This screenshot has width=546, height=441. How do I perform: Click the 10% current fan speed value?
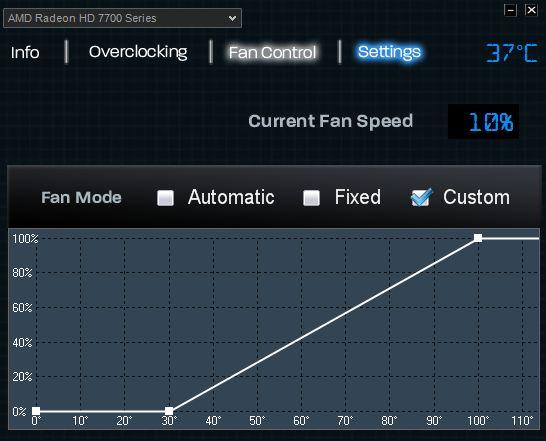pyautogui.click(x=491, y=122)
